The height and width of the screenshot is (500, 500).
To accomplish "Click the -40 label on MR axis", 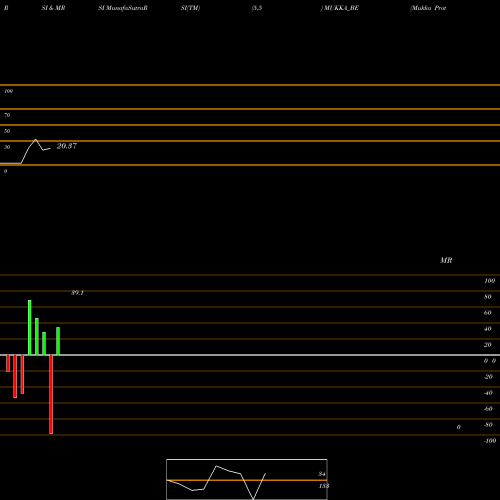I will click(x=488, y=393).
